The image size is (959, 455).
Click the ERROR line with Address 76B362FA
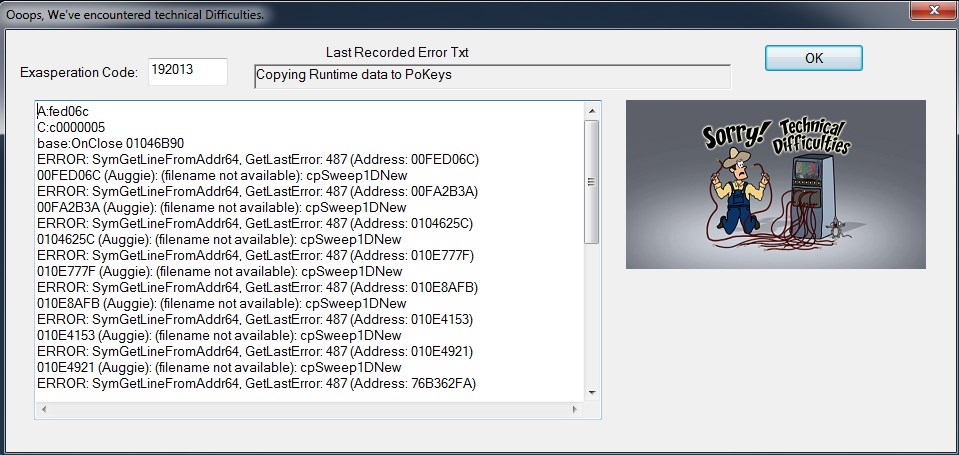tap(256, 384)
